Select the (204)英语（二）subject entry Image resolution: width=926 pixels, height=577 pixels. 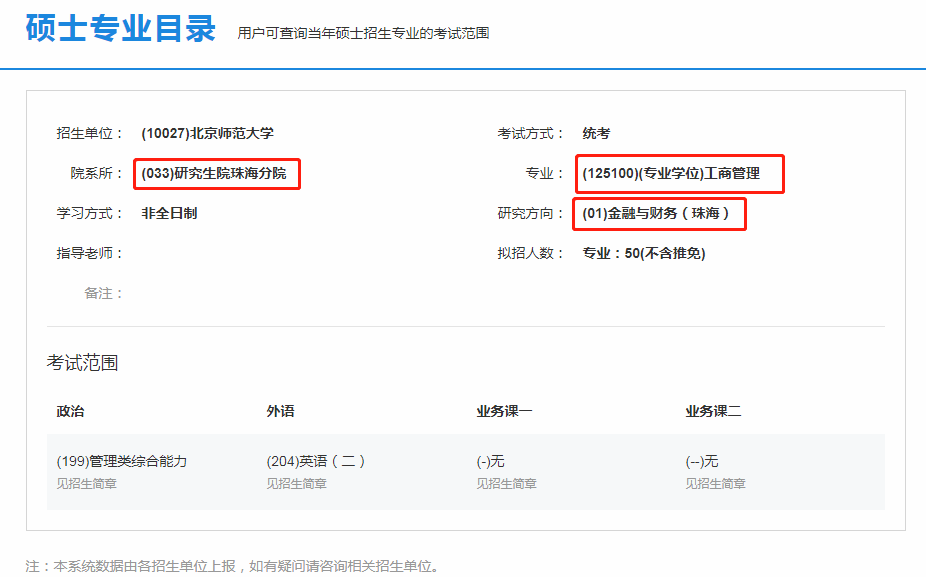(316, 461)
